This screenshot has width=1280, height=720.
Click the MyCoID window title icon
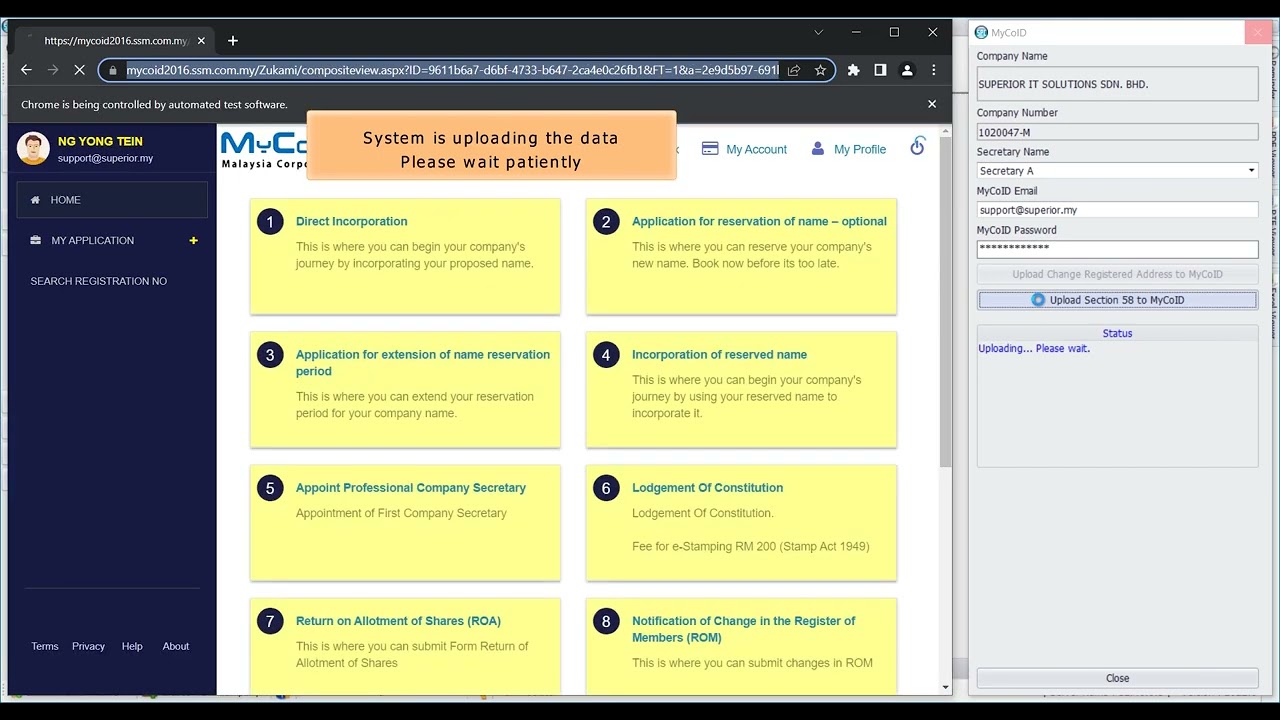click(x=982, y=33)
